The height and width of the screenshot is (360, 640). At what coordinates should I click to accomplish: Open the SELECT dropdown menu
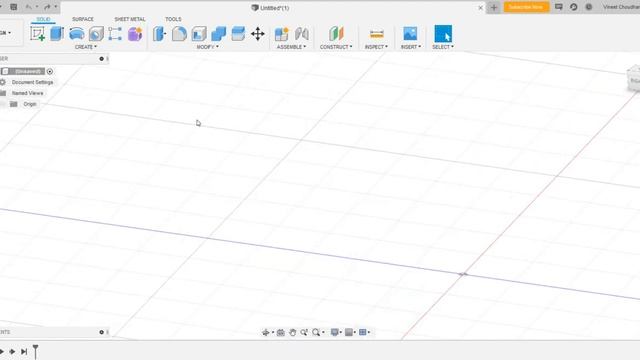click(x=443, y=47)
